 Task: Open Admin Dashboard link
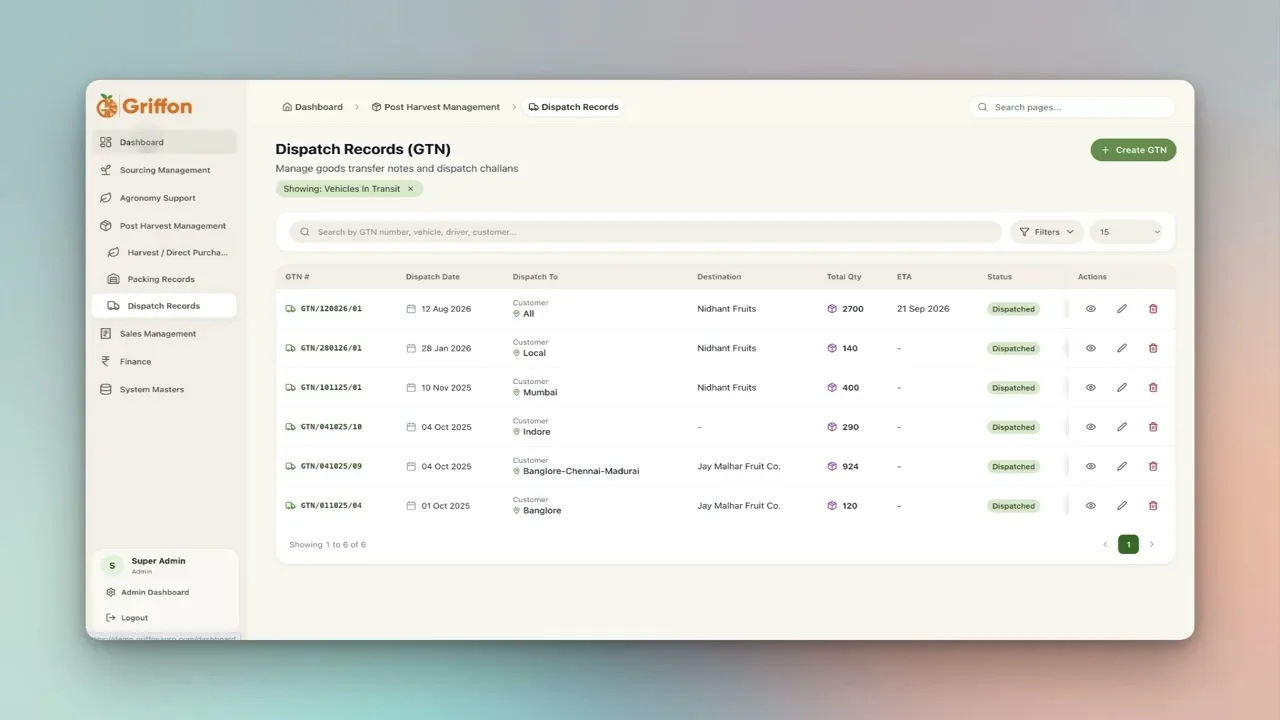148,592
